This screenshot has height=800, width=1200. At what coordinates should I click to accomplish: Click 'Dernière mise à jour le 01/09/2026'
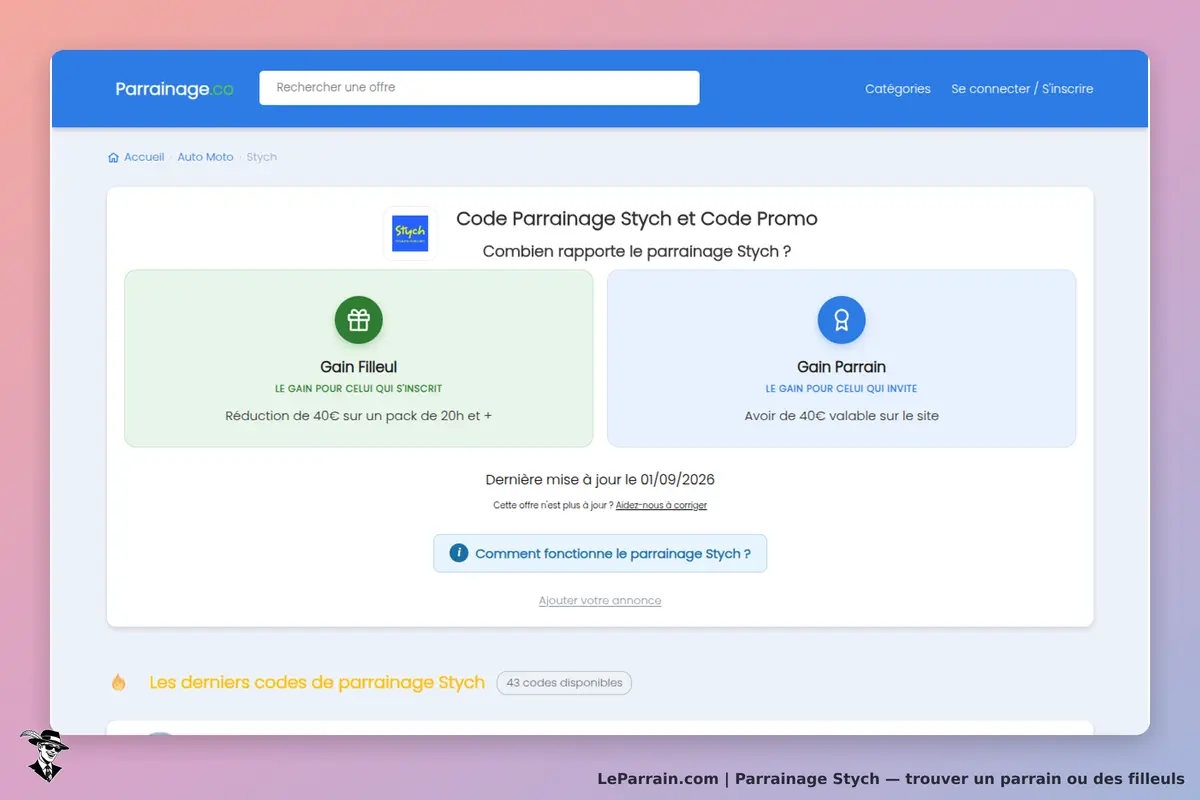(x=600, y=479)
